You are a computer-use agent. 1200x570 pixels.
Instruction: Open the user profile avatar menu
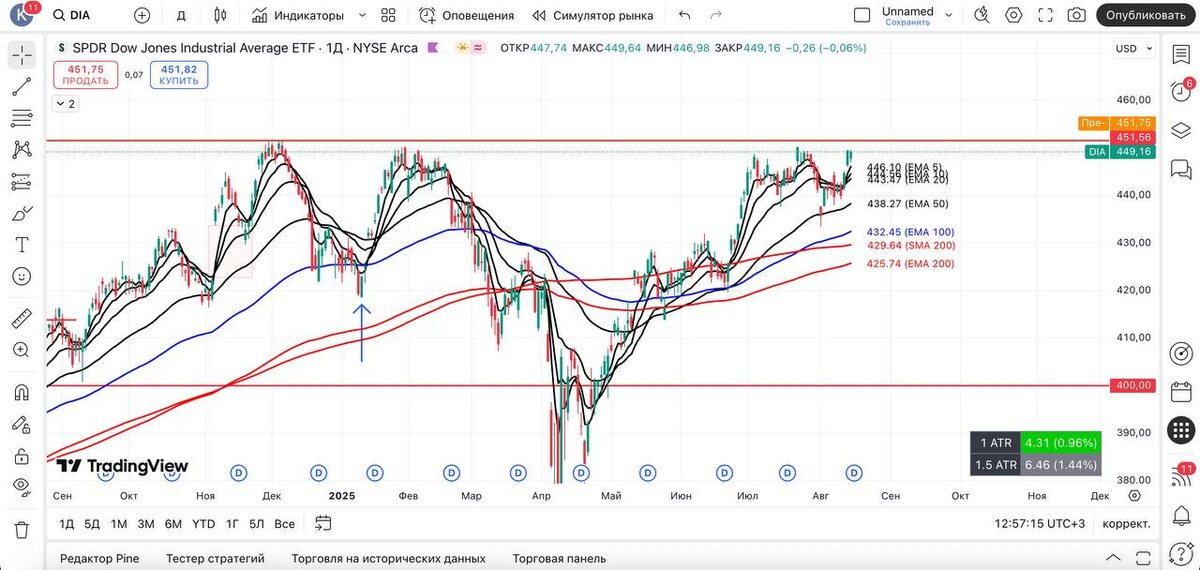coord(22,15)
